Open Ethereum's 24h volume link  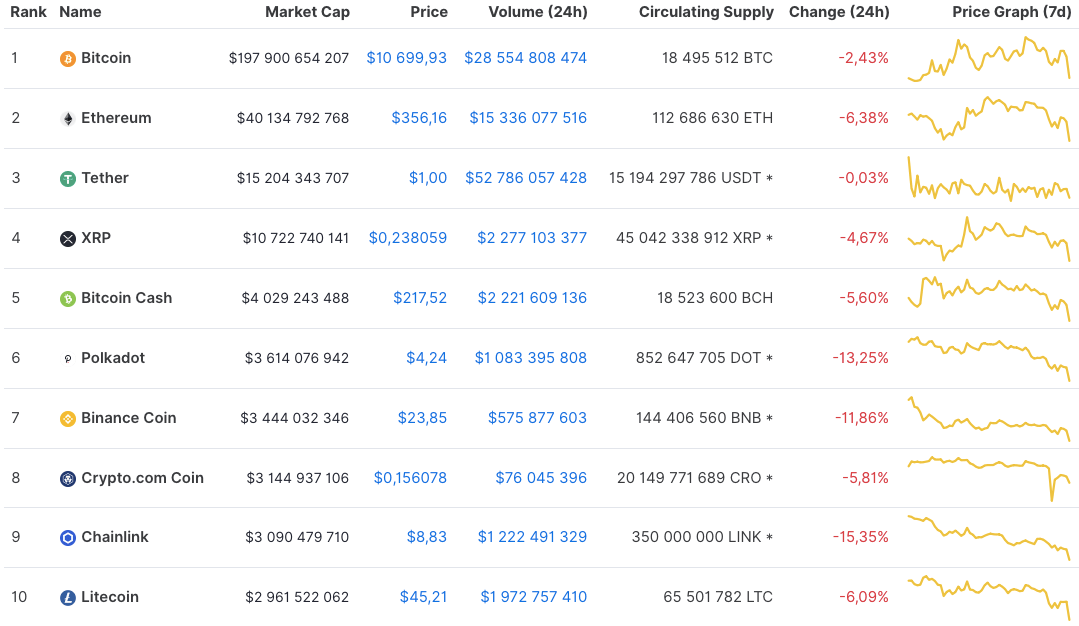527,118
